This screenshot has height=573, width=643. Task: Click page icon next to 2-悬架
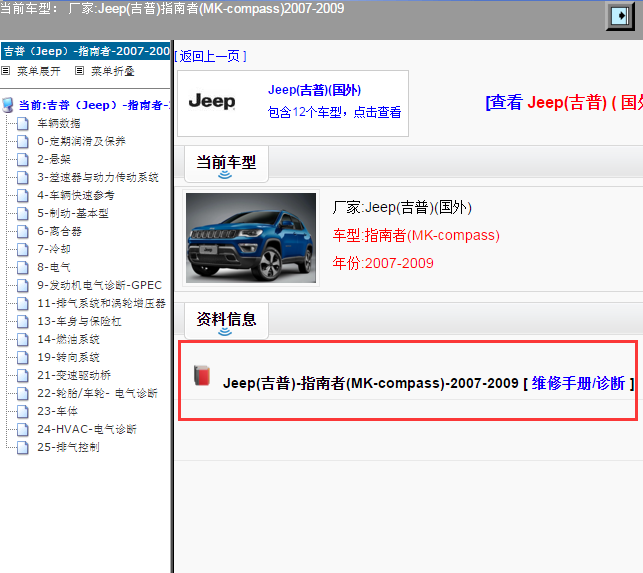(23, 159)
